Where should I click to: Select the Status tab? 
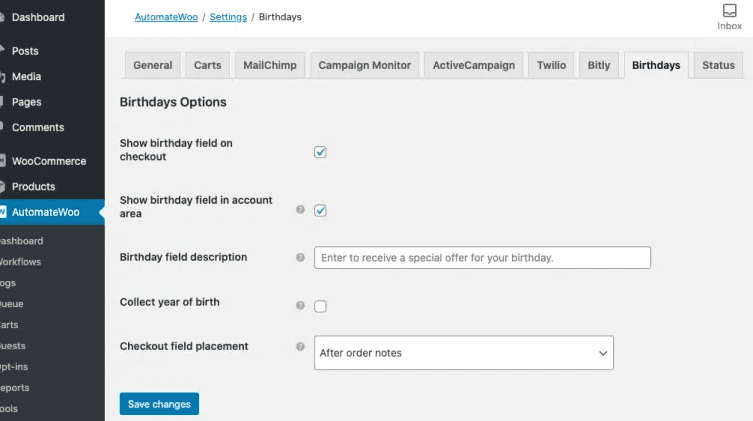click(717, 65)
